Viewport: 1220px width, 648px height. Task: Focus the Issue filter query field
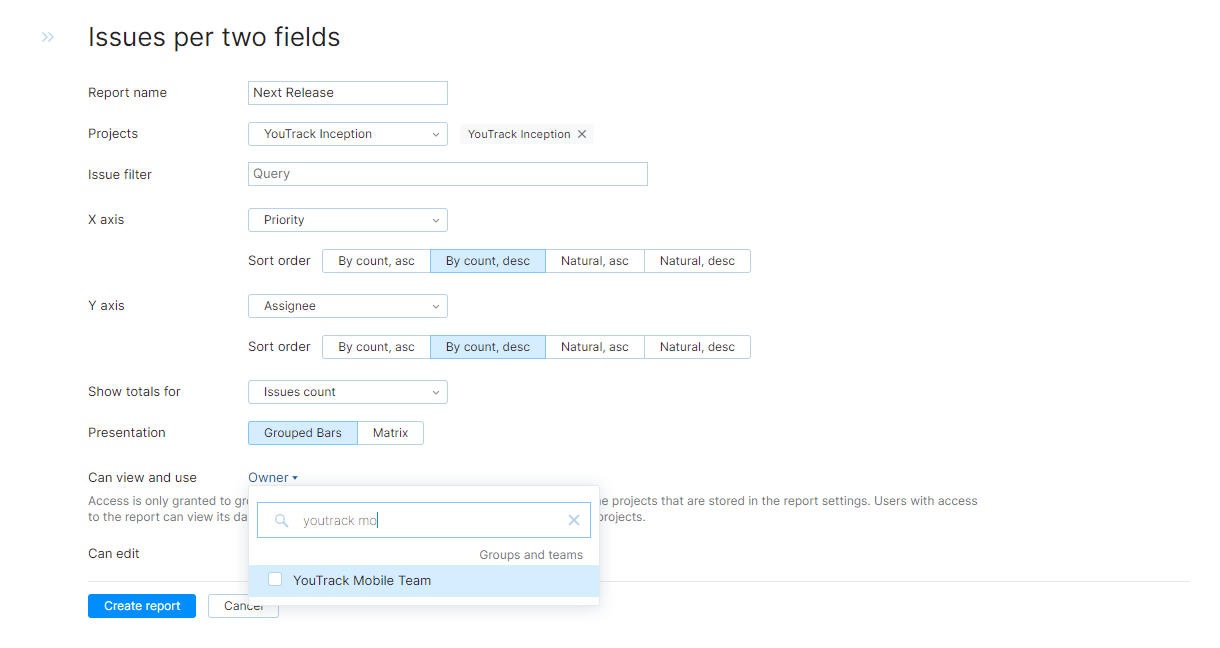click(447, 174)
